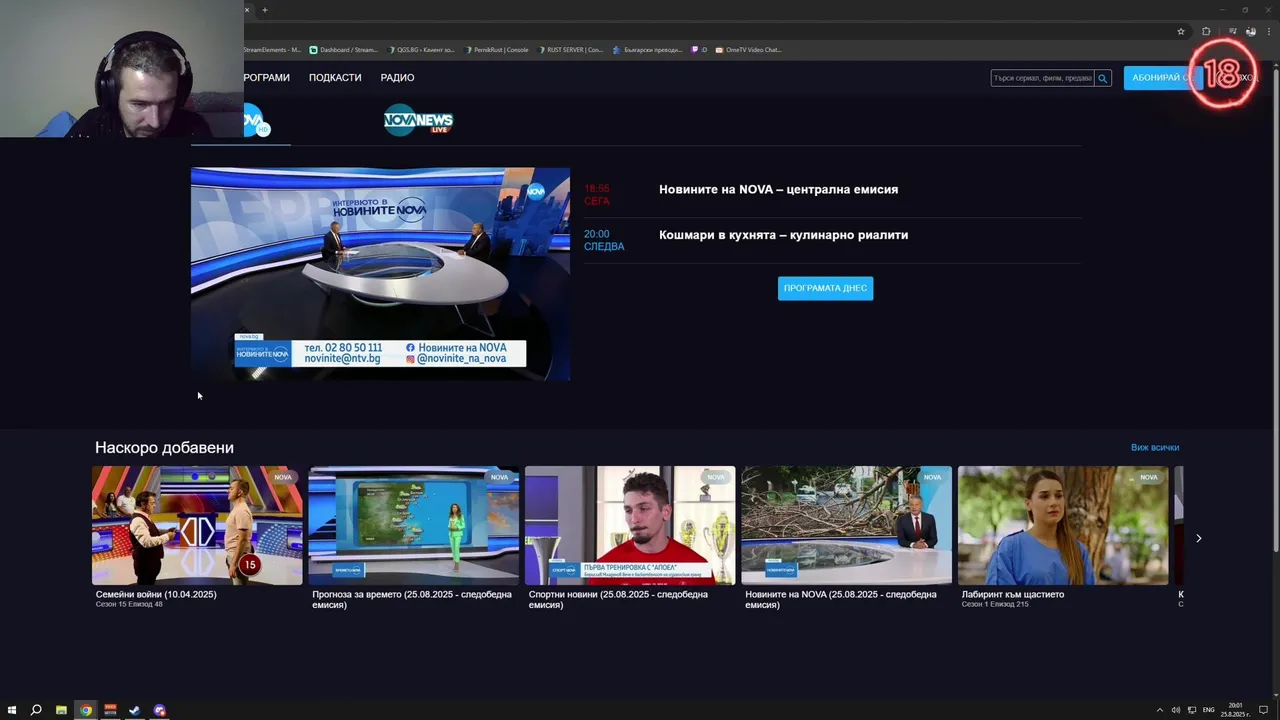Click the Лабиринт към щастието title text

pyautogui.click(x=1013, y=594)
